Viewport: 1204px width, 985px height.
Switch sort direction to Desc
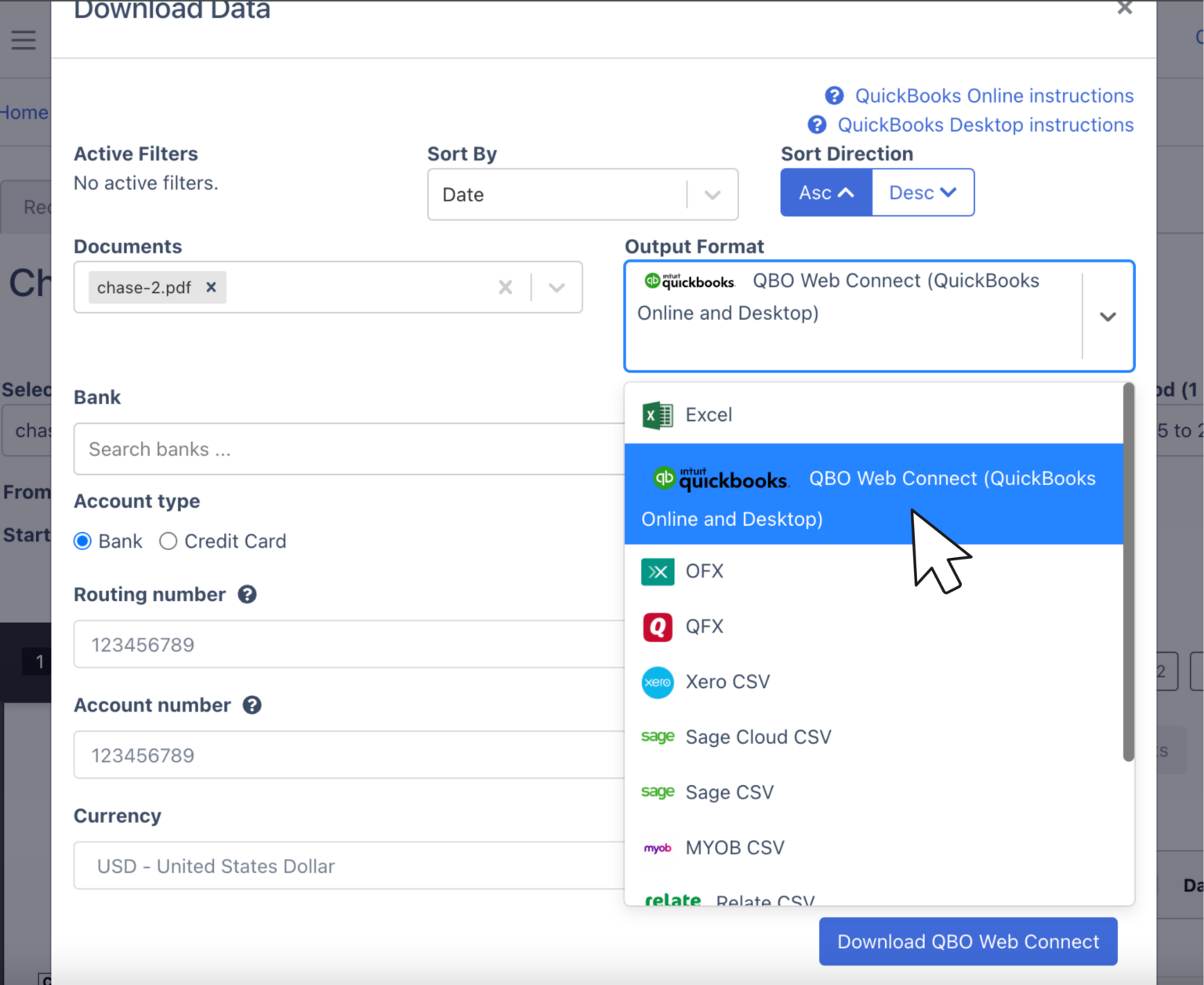point(923,192)
